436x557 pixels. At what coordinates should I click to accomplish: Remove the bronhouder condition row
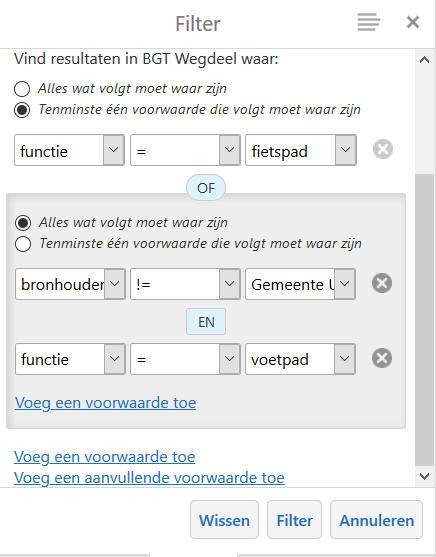tap(382, 283)
